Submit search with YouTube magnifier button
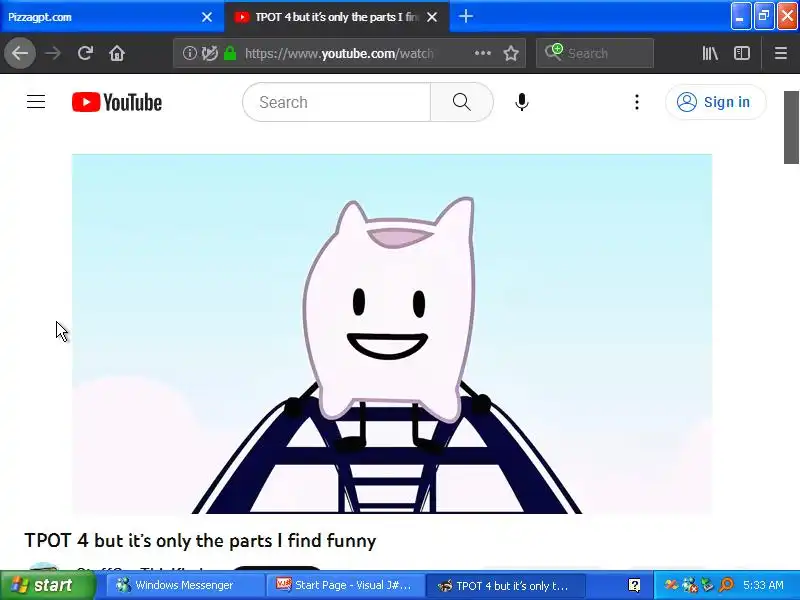 (461, 102)
